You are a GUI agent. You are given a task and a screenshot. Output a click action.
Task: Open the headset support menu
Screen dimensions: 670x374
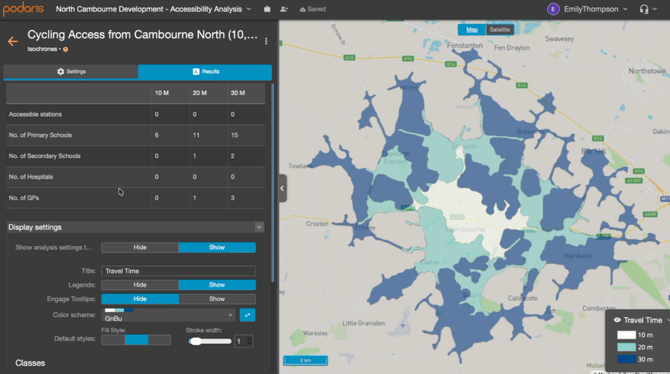(x=647, y=9)
